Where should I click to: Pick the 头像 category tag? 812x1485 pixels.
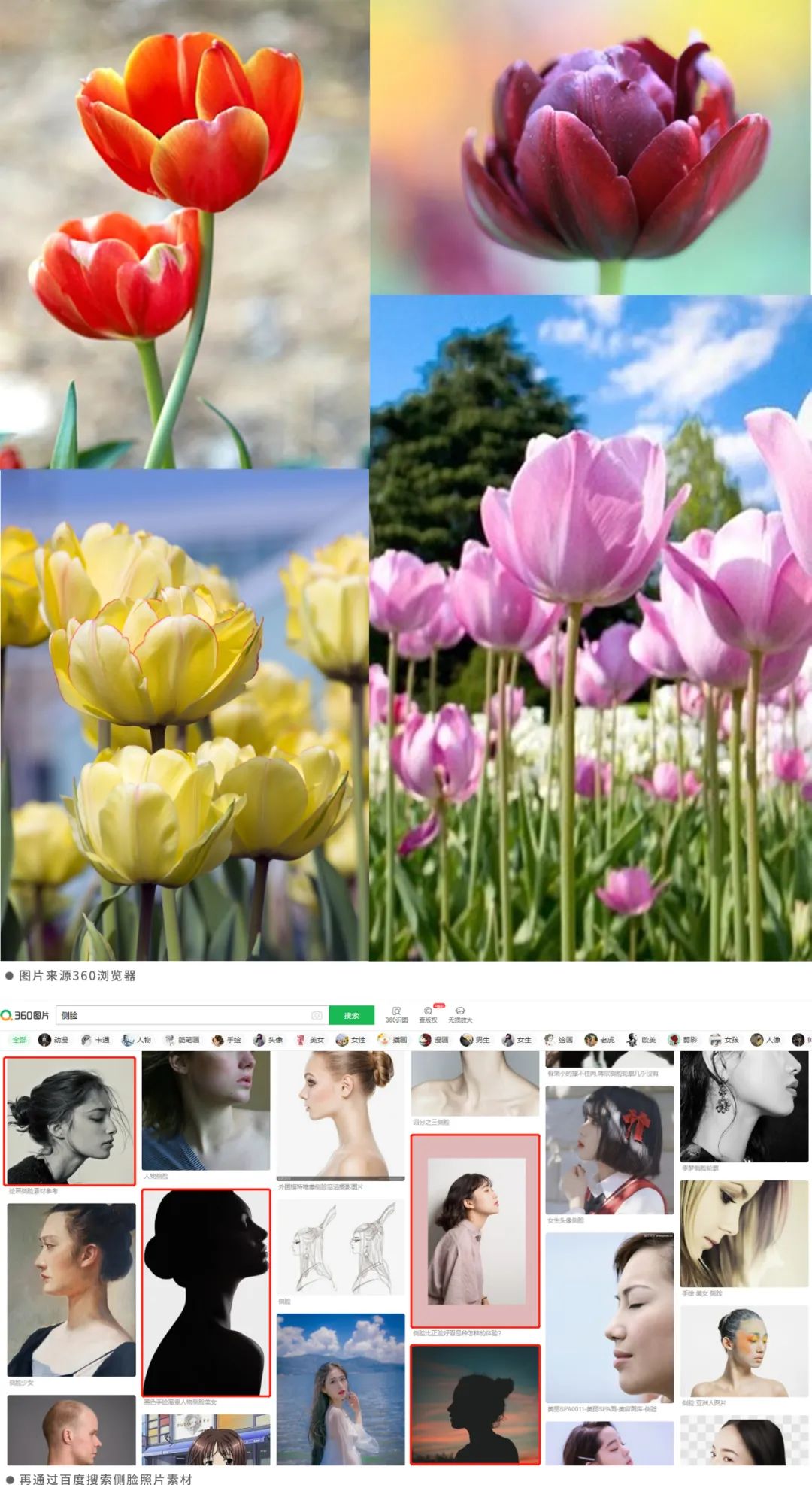click(x=268, y=1040)
